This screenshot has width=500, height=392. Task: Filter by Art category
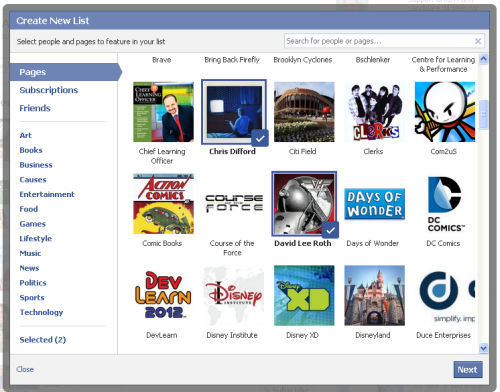26,135
